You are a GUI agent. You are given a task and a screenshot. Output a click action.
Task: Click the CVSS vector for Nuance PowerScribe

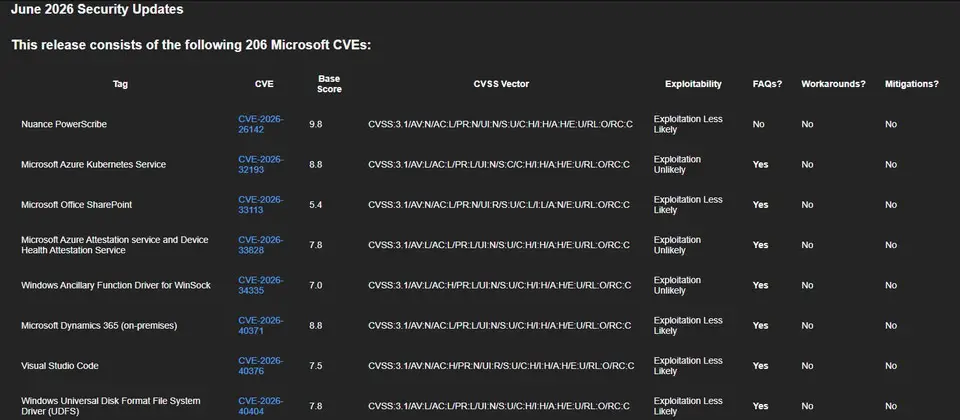pyautogui.click(x=501, y=124)
